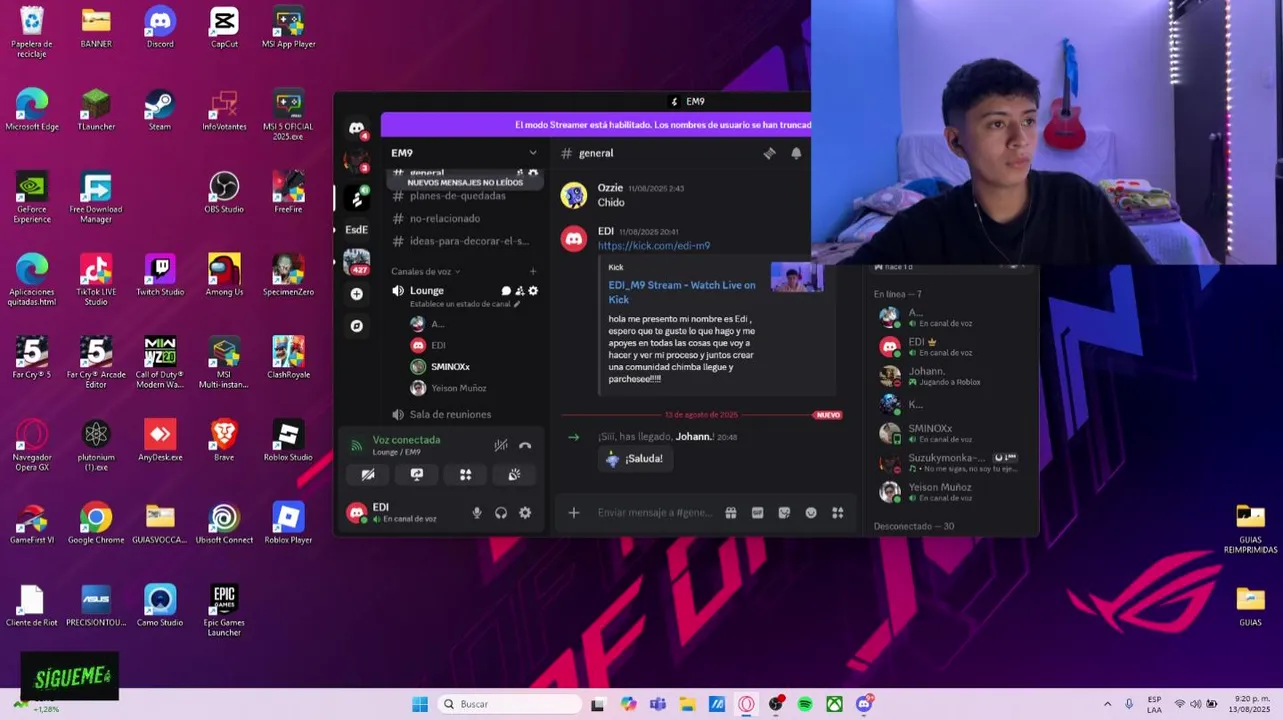Open the GUIAS REIMPRIMIDAS folder
Screen dimensions: 1283x720
[x=1250, y=529]
